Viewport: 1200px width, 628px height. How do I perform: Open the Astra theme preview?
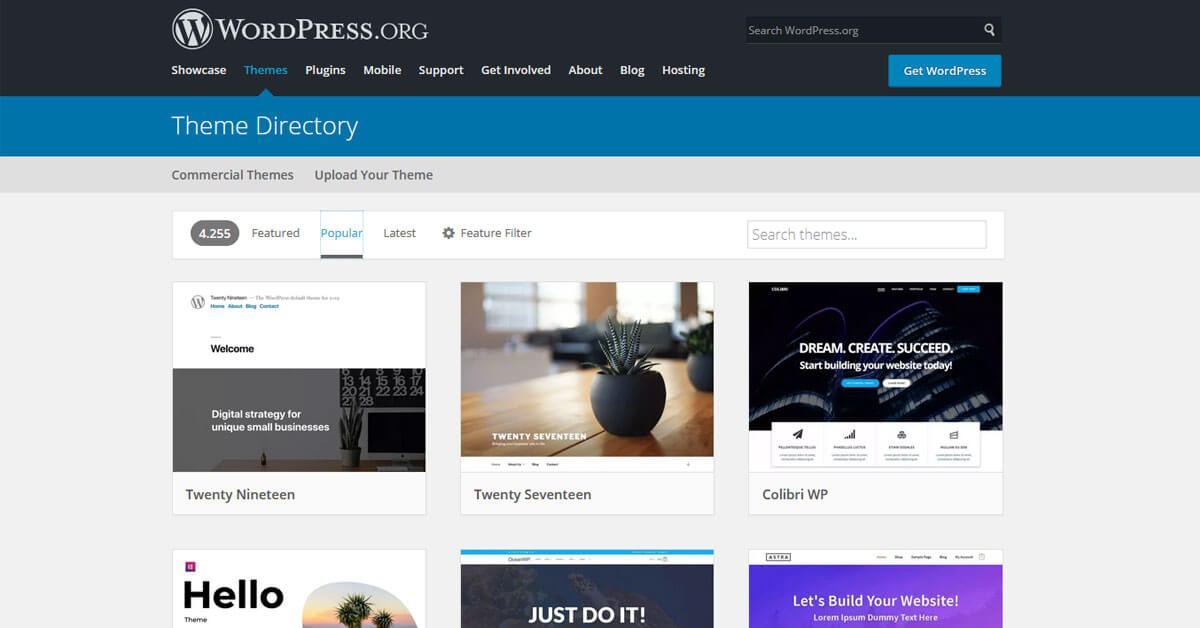[875, 589]
